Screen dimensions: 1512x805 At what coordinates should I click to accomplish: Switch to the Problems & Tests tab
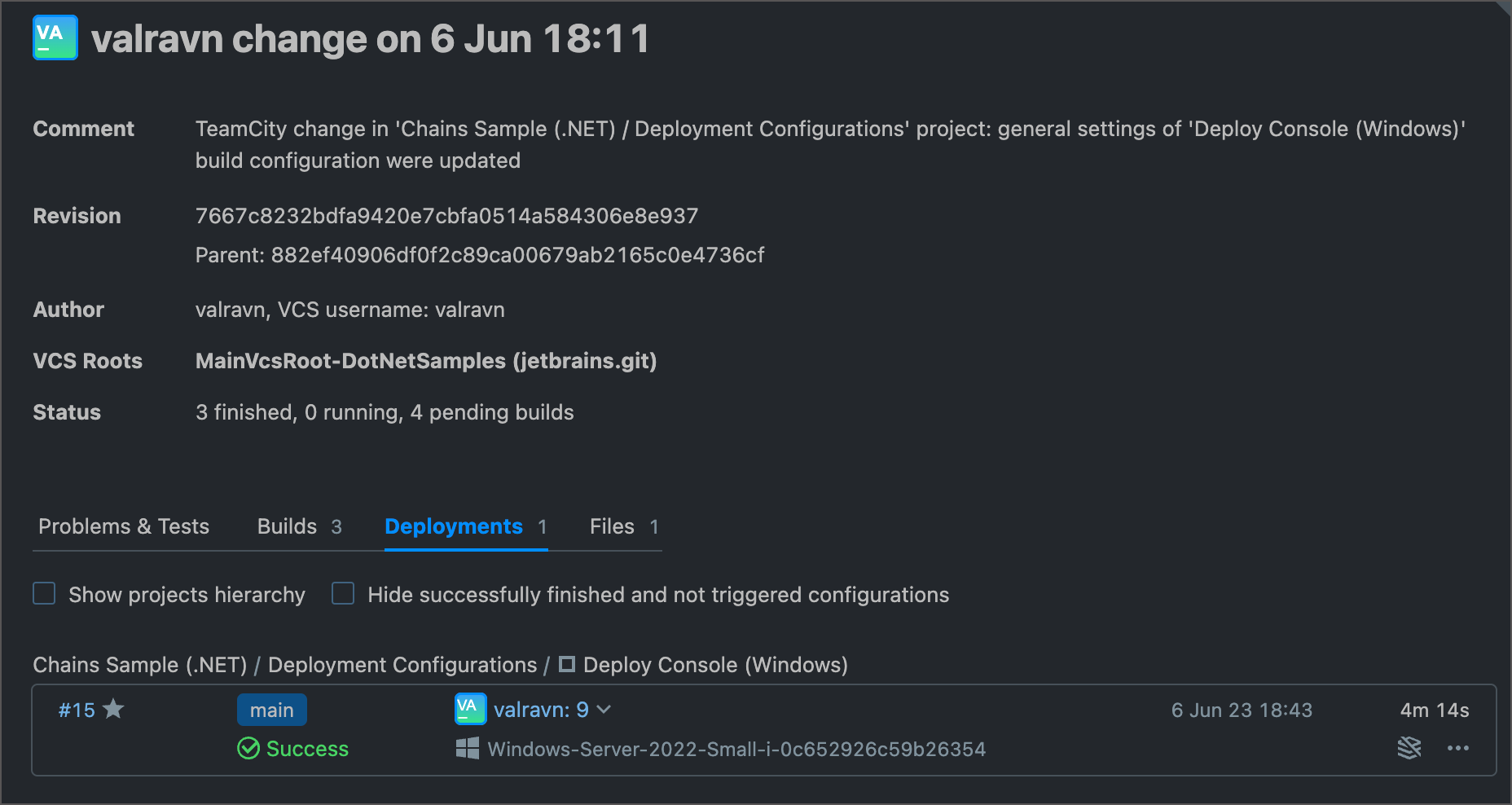coord(124,526)
